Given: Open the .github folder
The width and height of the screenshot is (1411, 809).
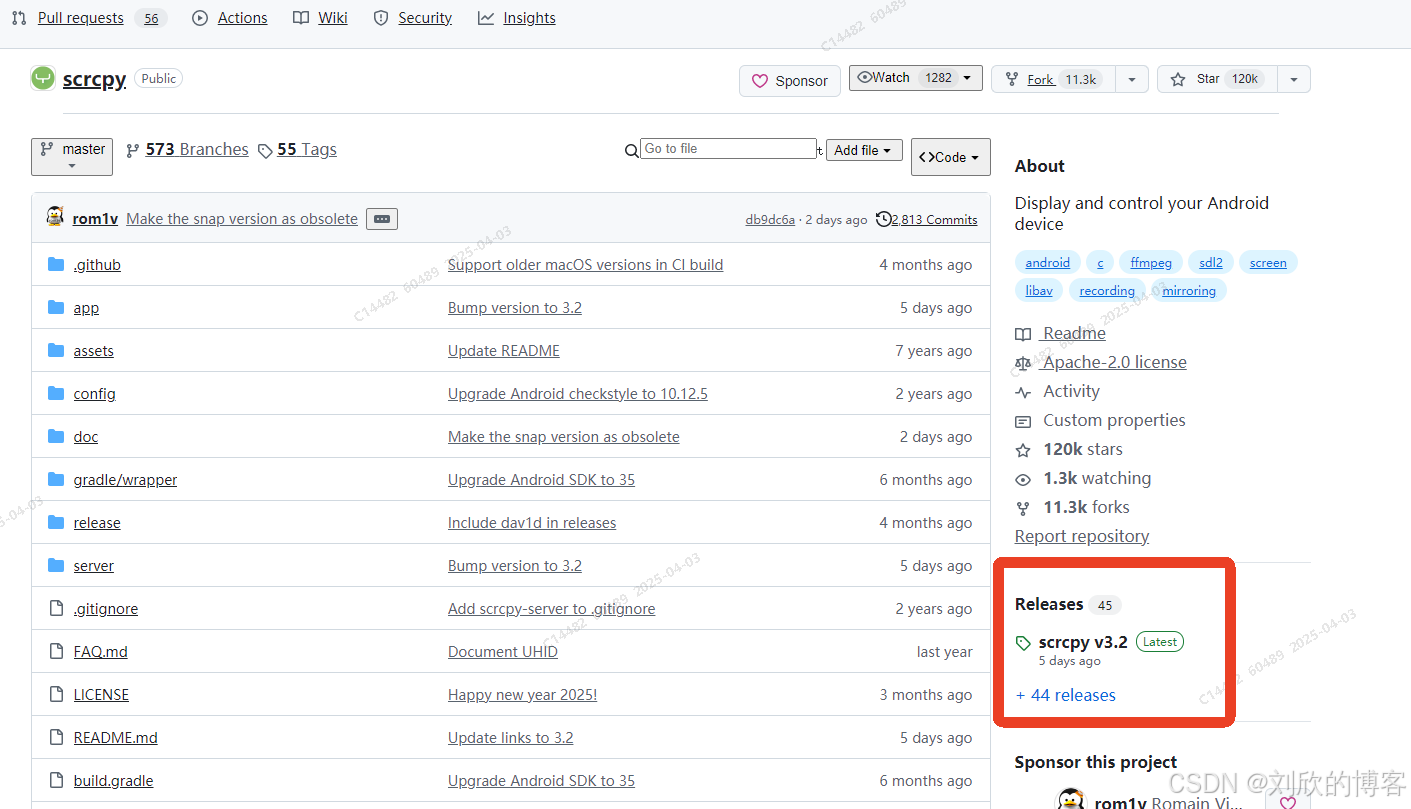Looking at the screenshot, I should click(97, 265).
